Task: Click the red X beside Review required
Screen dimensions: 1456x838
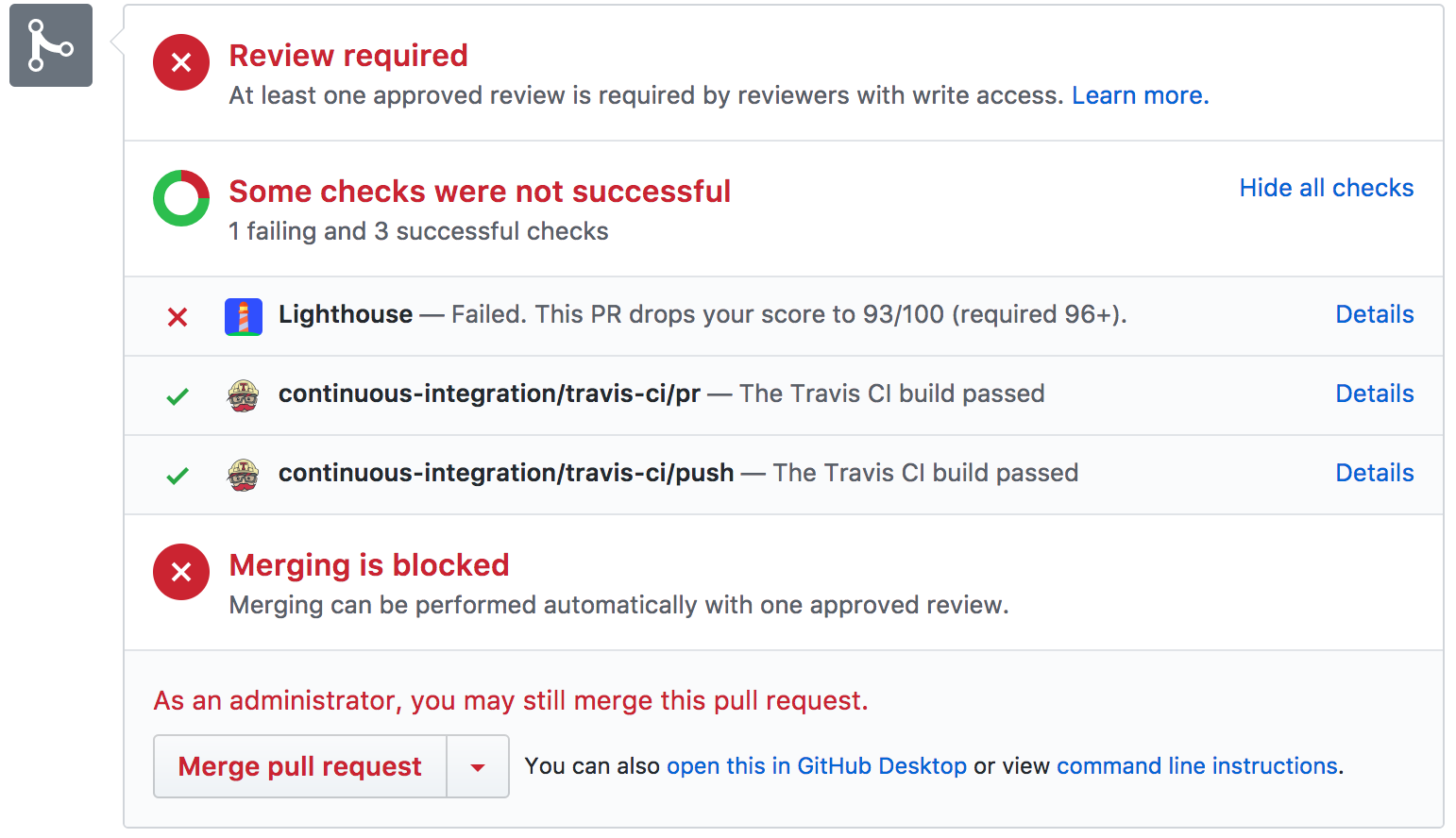Action: [x=181, y=62]
